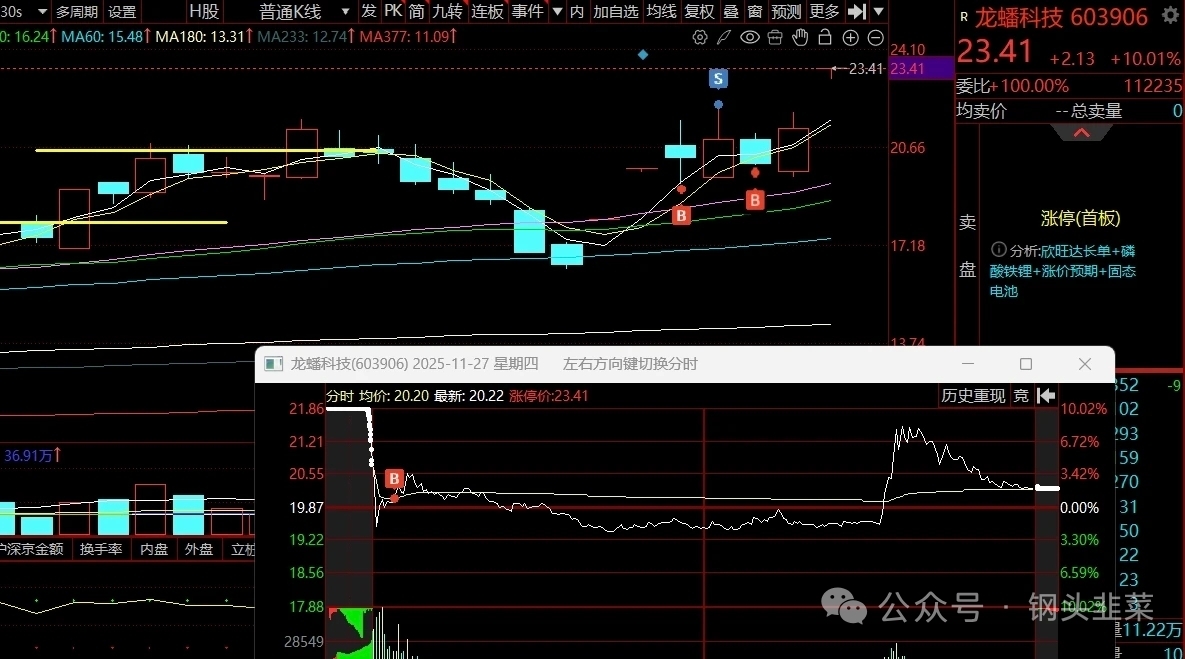Click the 窗 window button
Image resolution: width=1185 pixels, height=659 pixels.
[x=754, y=11]
